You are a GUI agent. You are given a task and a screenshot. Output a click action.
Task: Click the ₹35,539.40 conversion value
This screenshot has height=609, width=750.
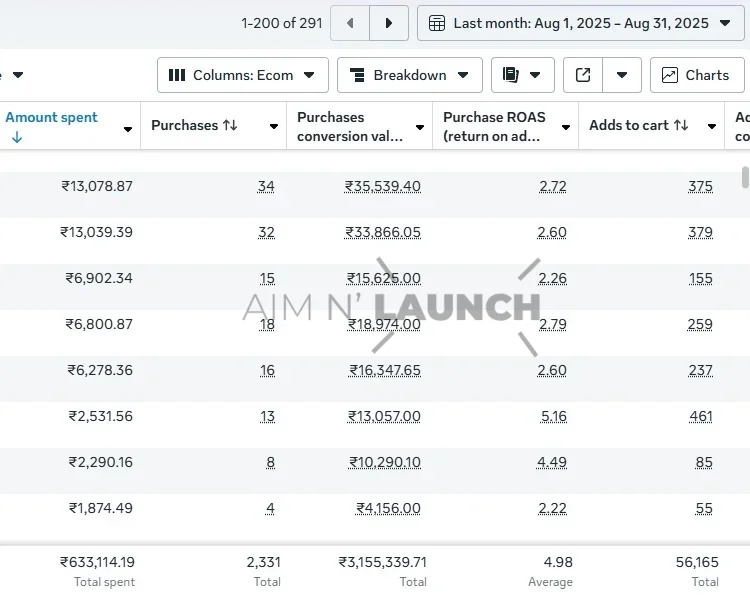pyautogui.click(x=383, y=187)
